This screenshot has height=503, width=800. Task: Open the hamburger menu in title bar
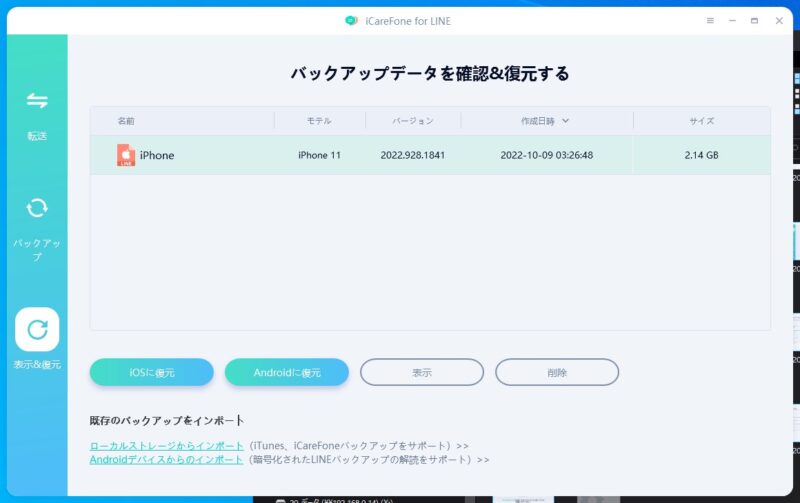click(710, 21)
